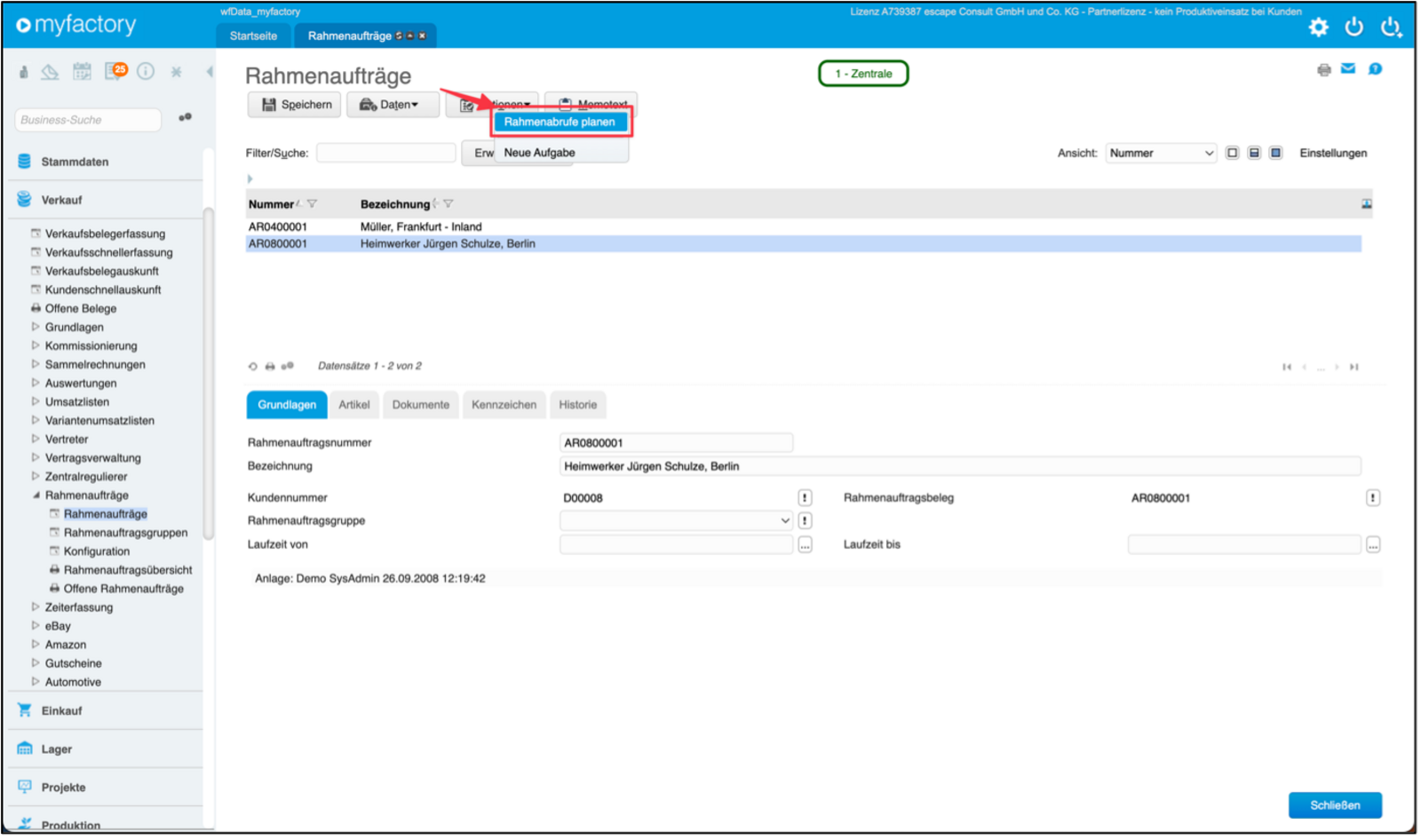Click the person icon in sidebar toolbar
Screen dimensions: 1421x840
pyautogui.click(x=23, y=72)
